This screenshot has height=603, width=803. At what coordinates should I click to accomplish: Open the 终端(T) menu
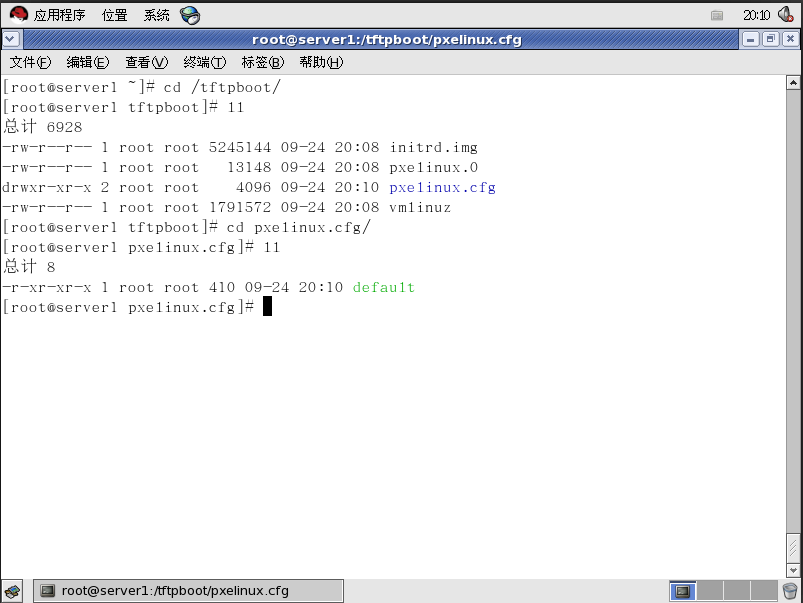(204, 63)
